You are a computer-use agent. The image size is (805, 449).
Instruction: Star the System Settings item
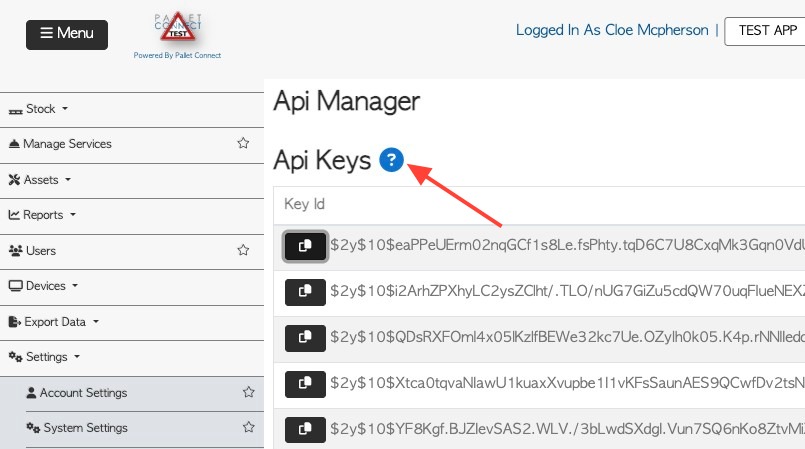pyautogui.click(x=248, y=428)
